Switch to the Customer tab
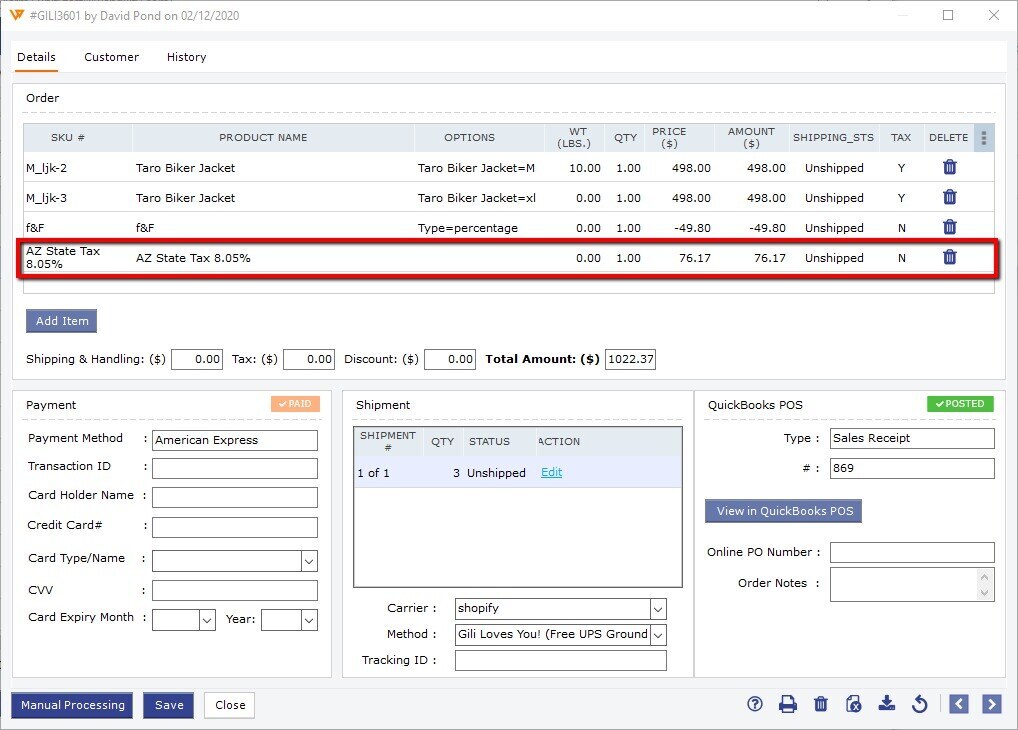This screenshot has width=1018, height=730. pyautogui.click(x=111, y=57)
